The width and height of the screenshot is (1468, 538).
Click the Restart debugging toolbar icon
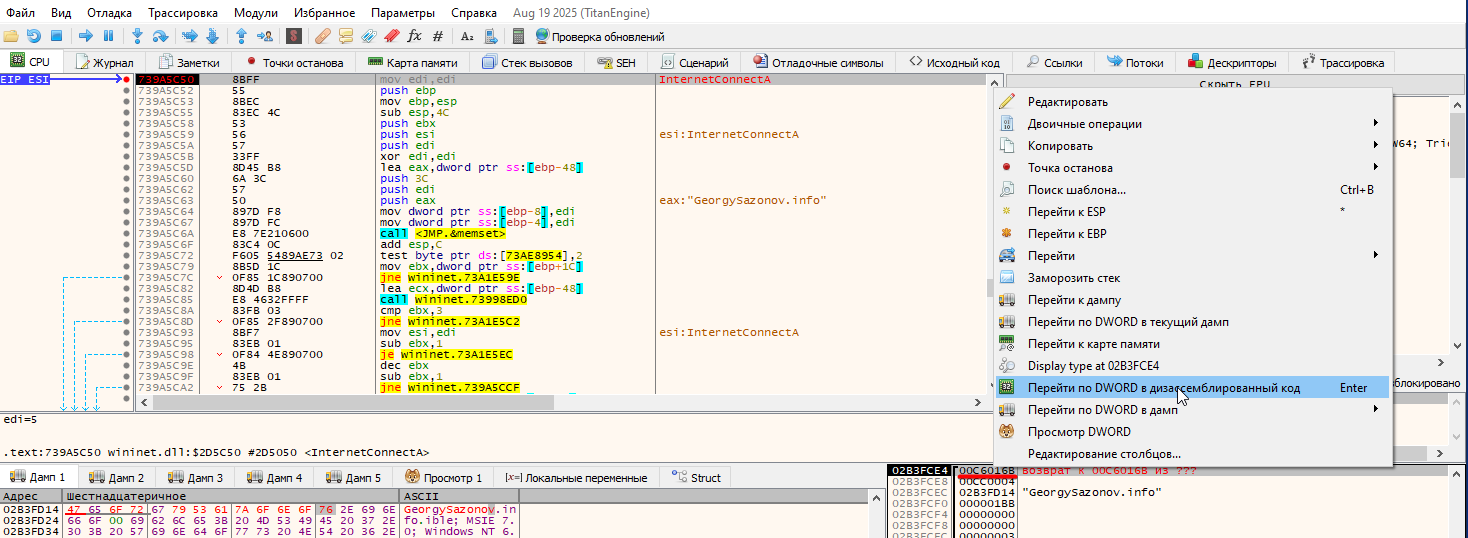33,36
